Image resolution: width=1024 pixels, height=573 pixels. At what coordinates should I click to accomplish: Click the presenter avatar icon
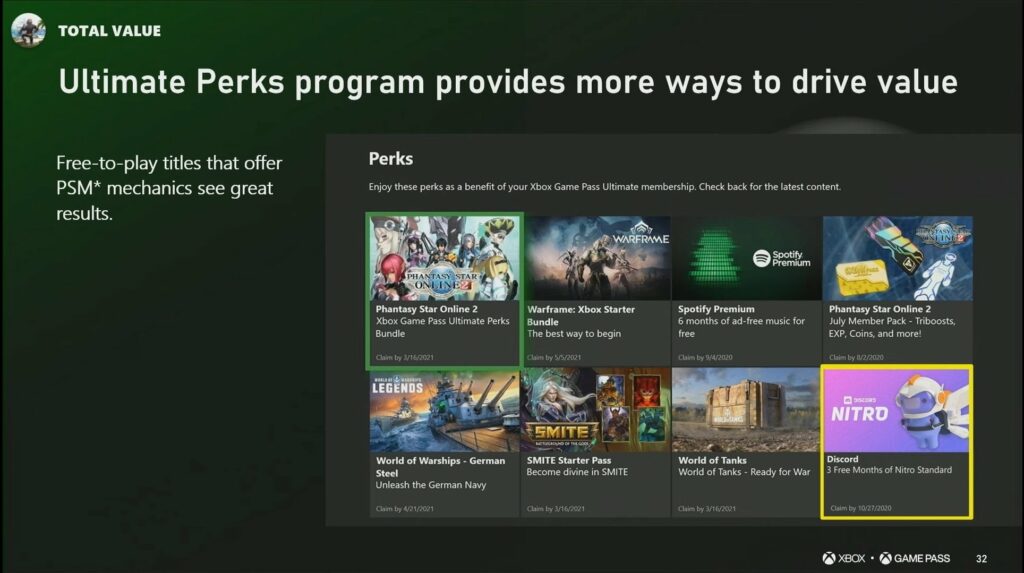point(28,30)
